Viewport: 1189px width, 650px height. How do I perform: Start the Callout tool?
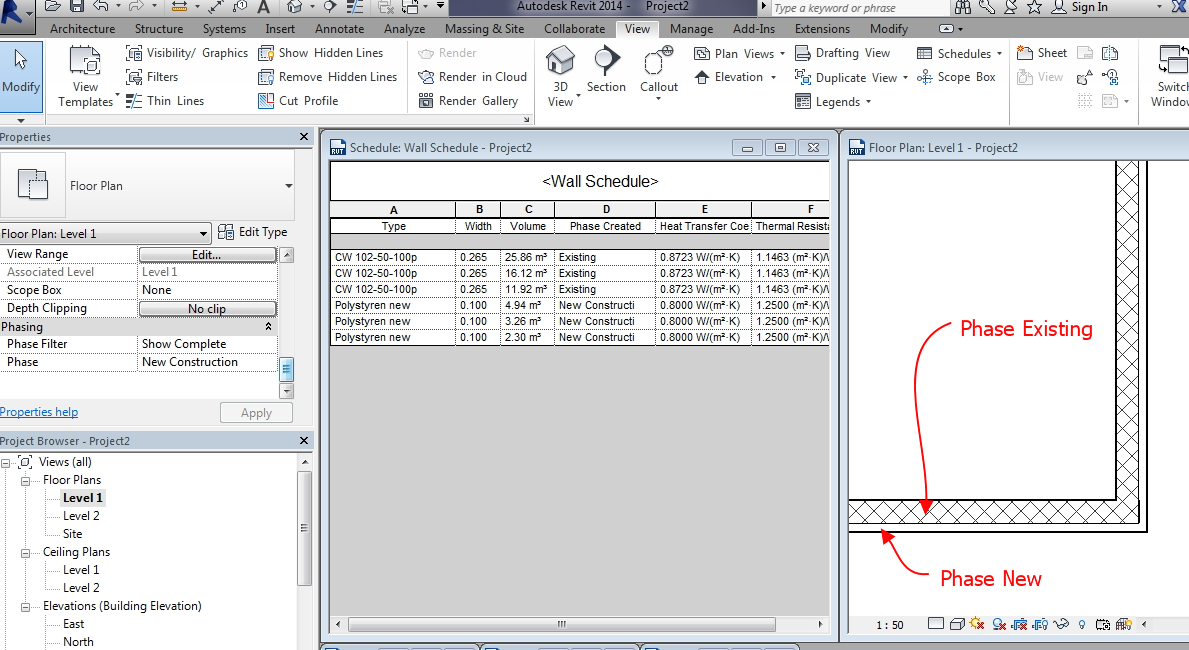click(659, 72)
